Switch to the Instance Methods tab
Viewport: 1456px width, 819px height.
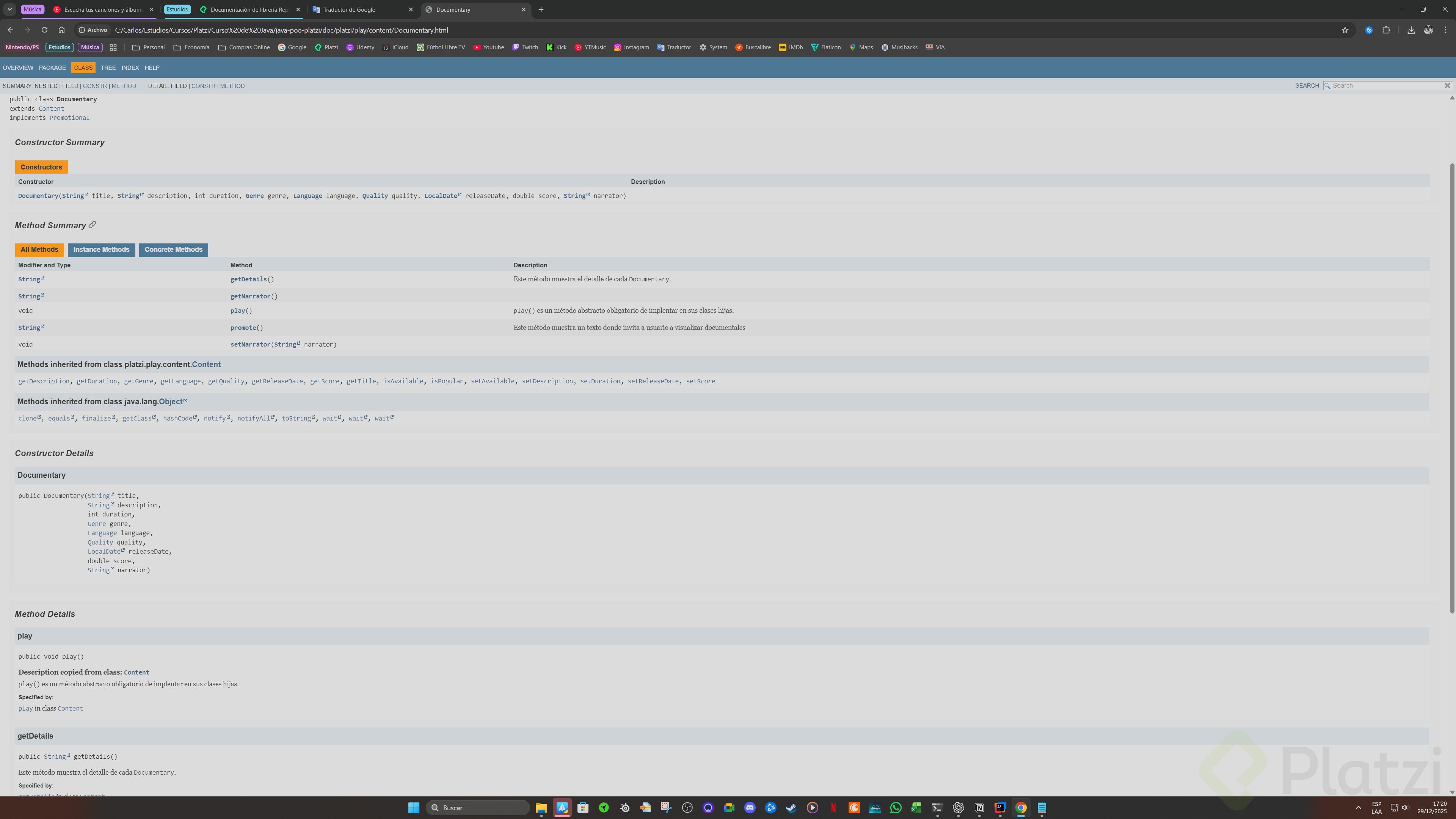click(x=101, y=250)
